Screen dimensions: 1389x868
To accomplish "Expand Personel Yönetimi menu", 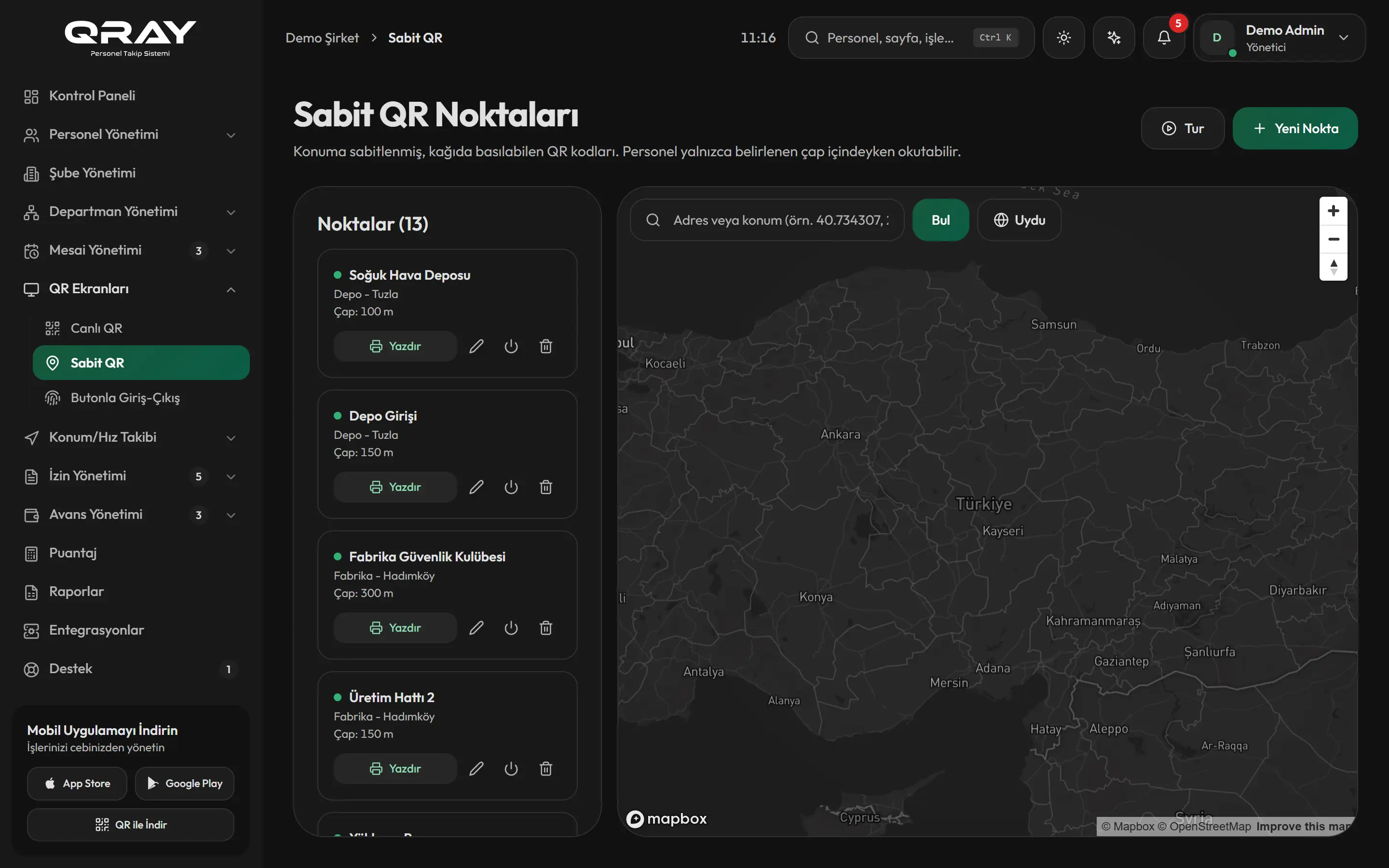I will (130, 135).
